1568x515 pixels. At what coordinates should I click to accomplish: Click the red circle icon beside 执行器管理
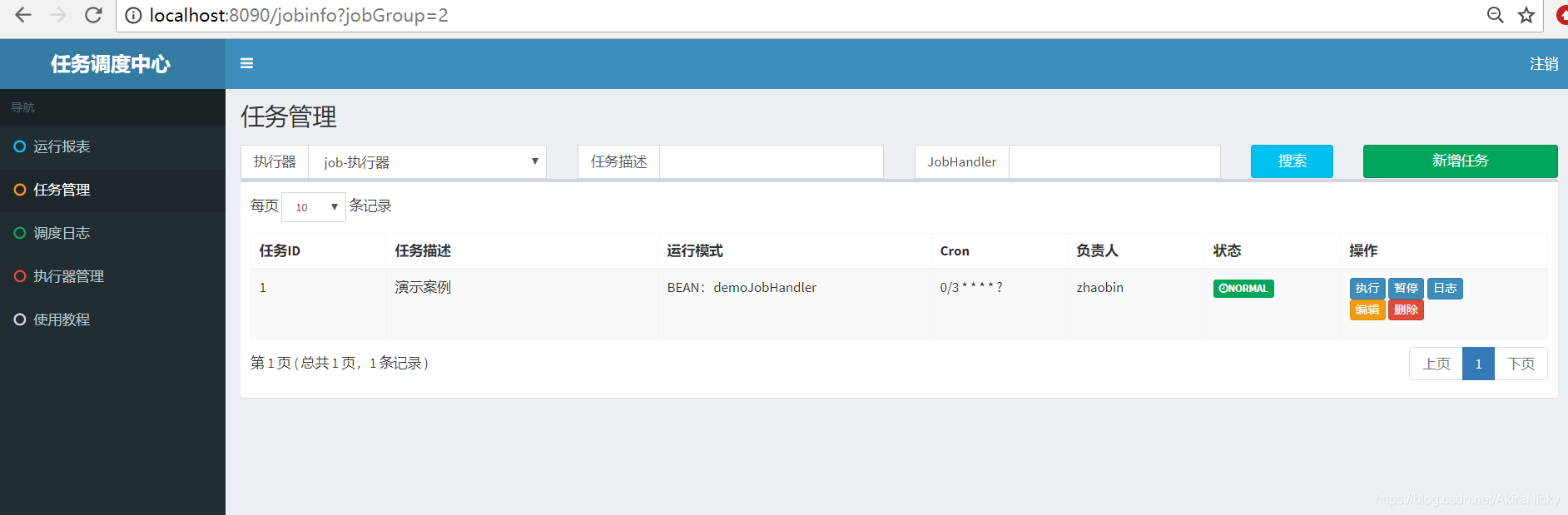coord(20,276)
